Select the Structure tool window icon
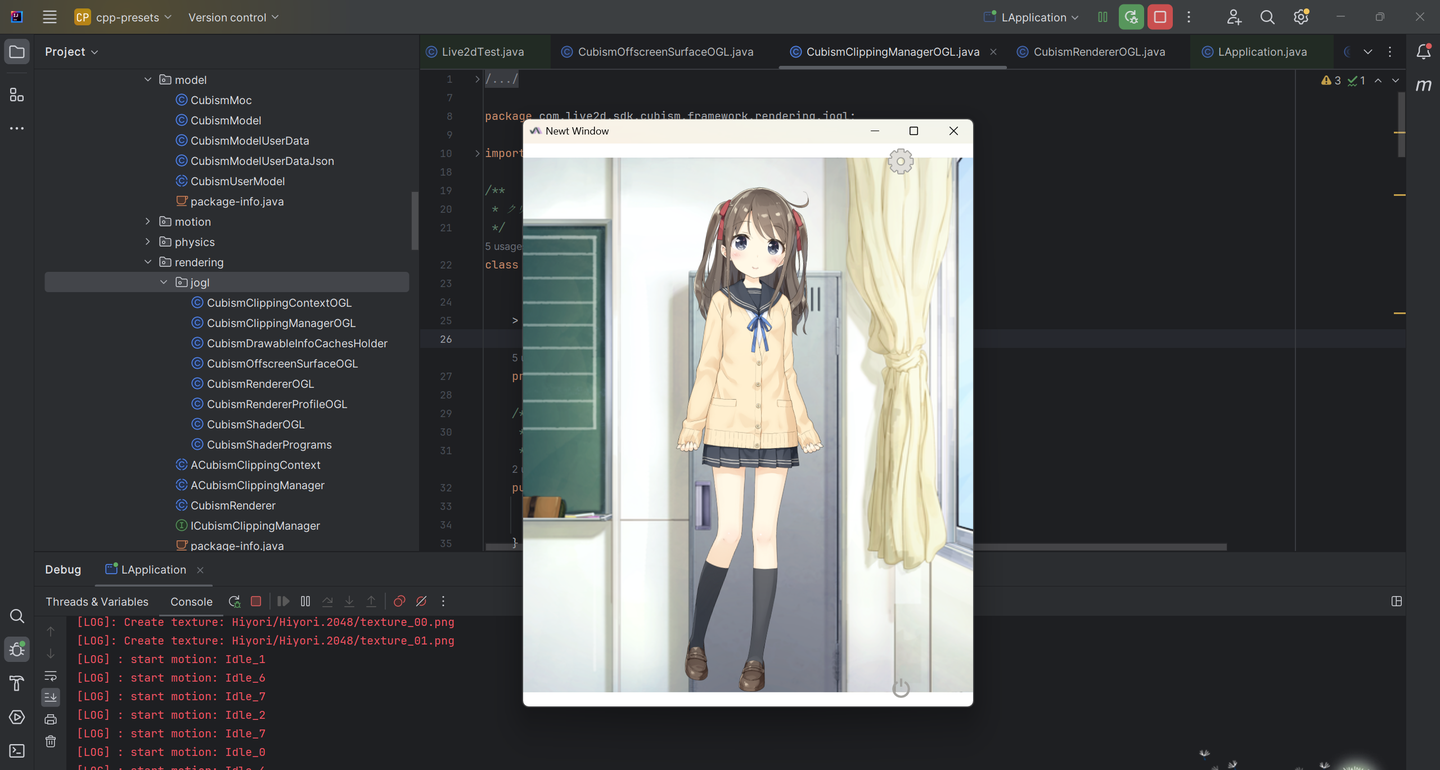This screenshot has height=770, width=1440. tap(16, 94)
